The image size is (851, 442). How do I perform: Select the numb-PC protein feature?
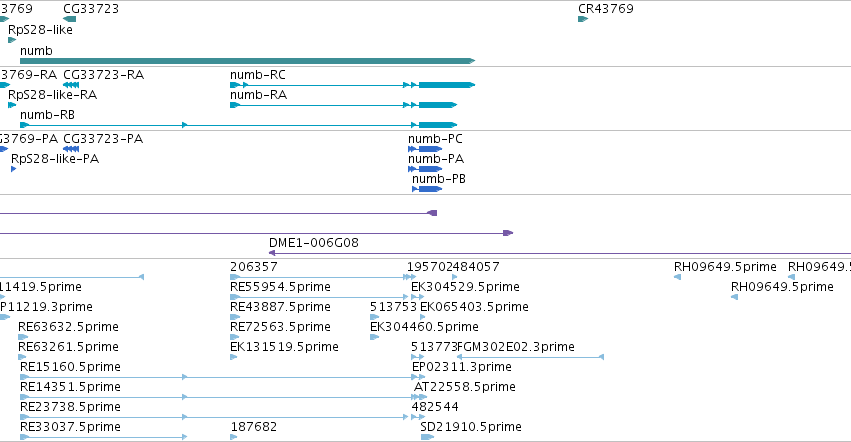(x=425, y=149)
